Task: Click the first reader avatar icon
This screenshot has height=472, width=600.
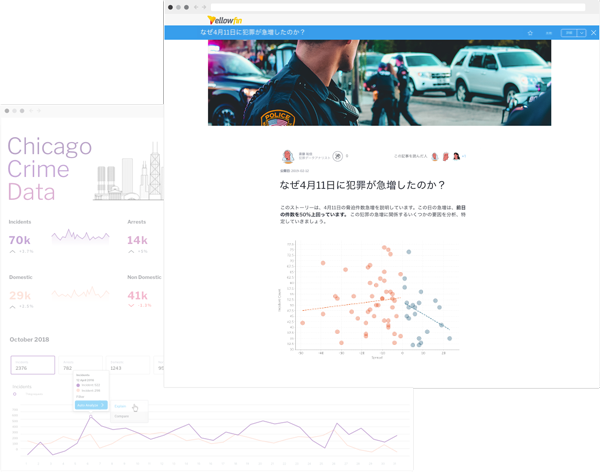Action: tap(435, 157)
